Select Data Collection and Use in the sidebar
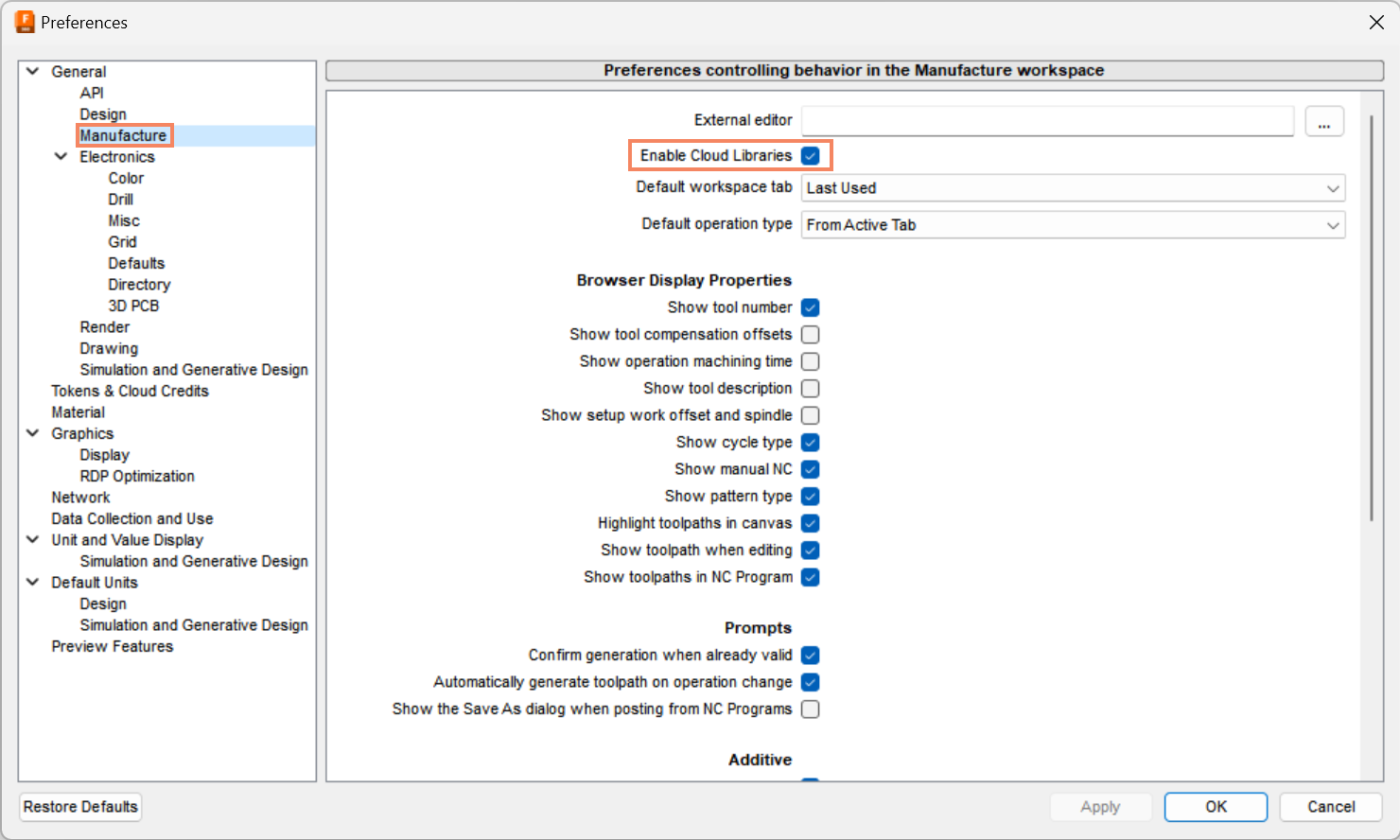Viewport: 1400px width, 840px height. [131, 518]
